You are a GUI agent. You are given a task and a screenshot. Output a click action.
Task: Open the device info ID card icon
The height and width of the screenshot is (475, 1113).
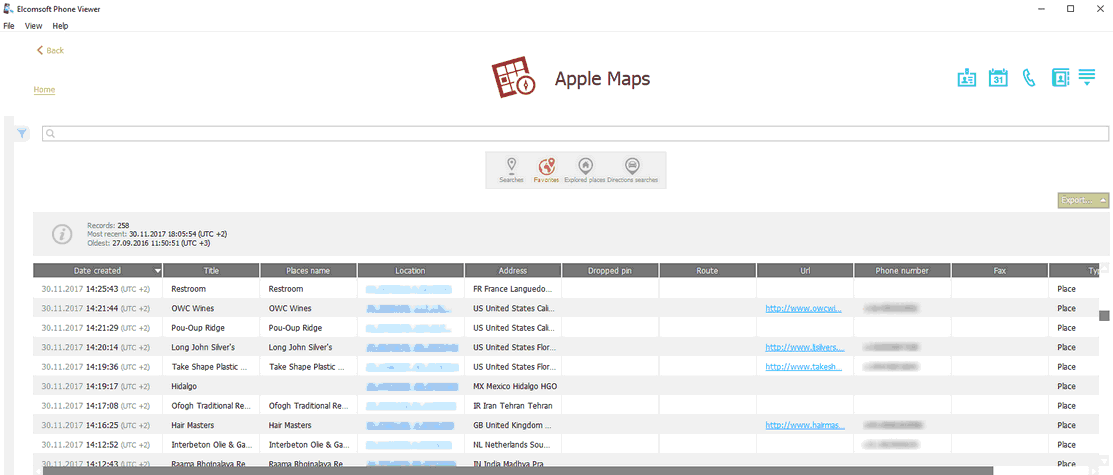(966, 78)
